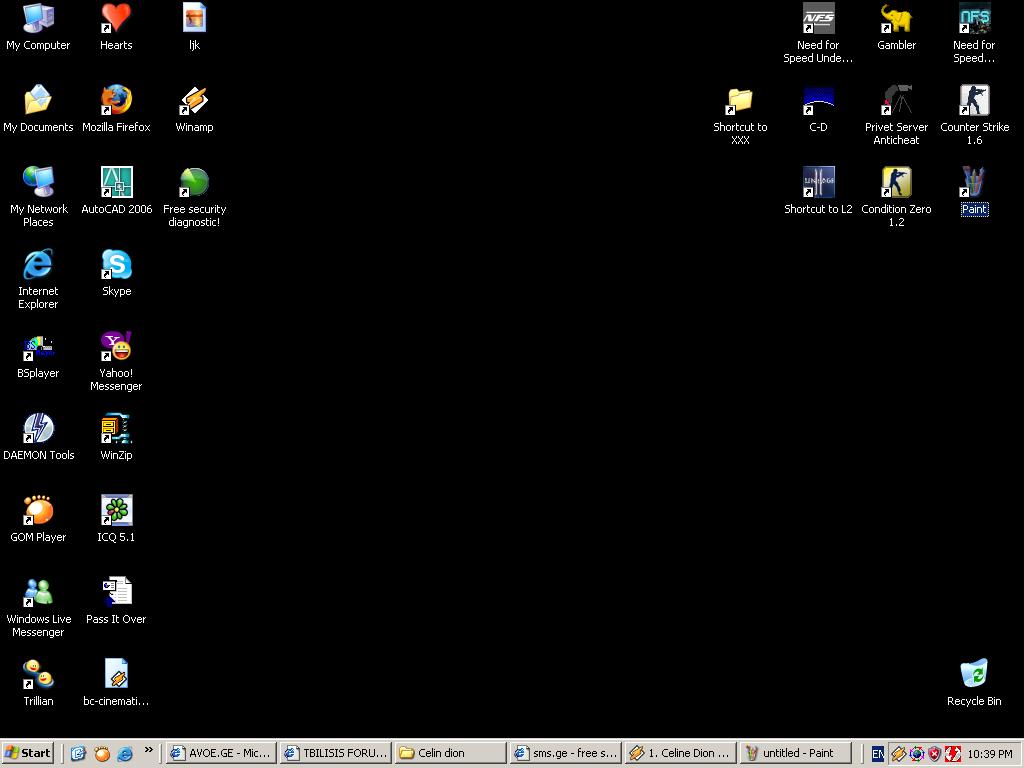Switch to the untitled - Paint taskbar window
Screen dimensions: 1024x768
click(x=795, y=753)
